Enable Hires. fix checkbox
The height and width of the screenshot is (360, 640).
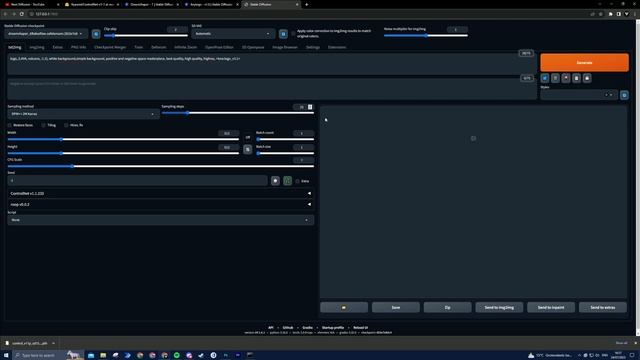coord(66,125)
